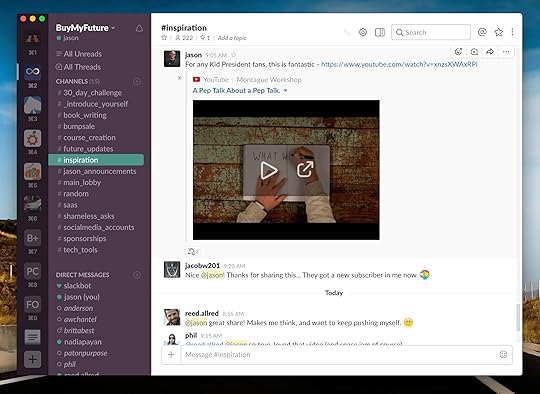The width and height of the screenshot is (540, 394).
Task: Click the message list scrollbar
Action: [x=518, y=318]
